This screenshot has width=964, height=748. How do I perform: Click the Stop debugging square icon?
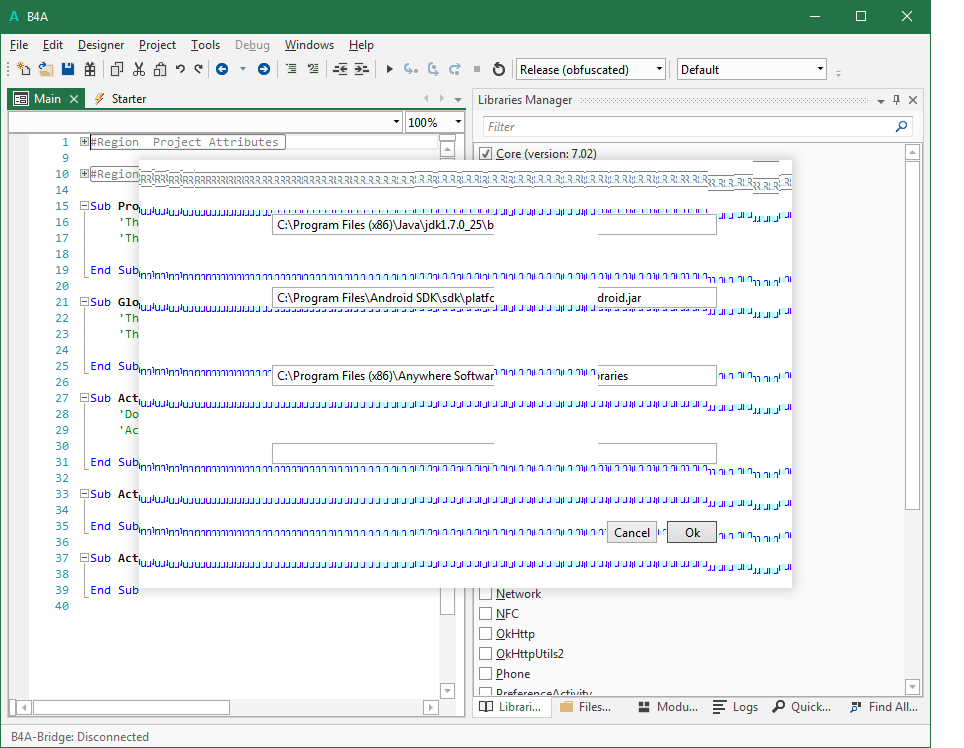point(476,69)
